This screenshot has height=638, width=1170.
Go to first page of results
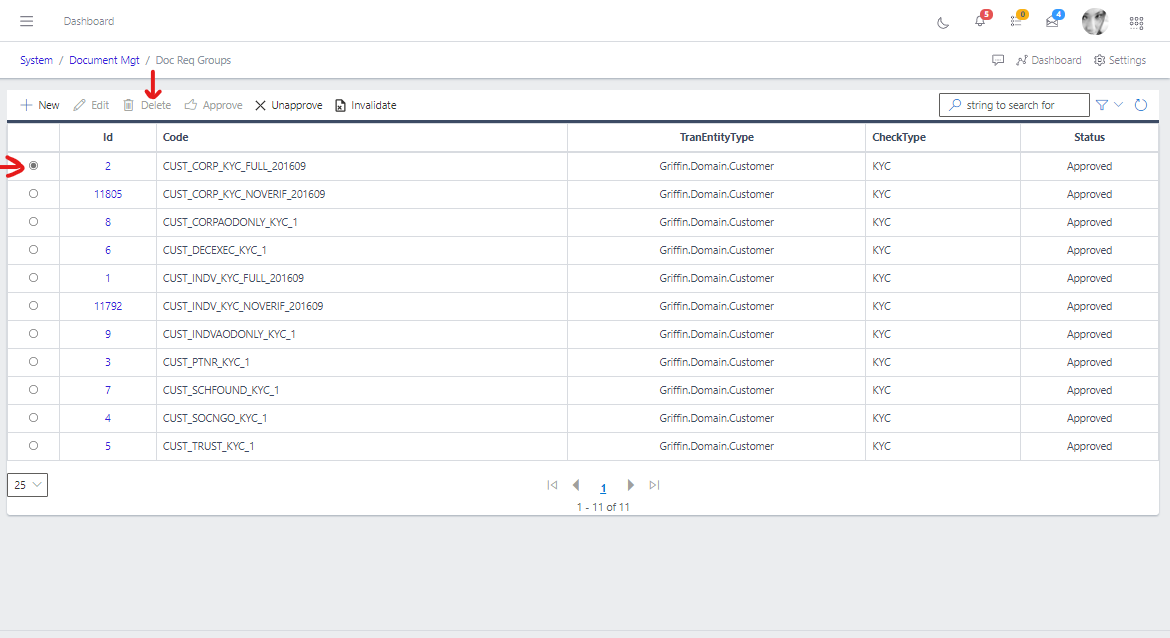[552, 485]
